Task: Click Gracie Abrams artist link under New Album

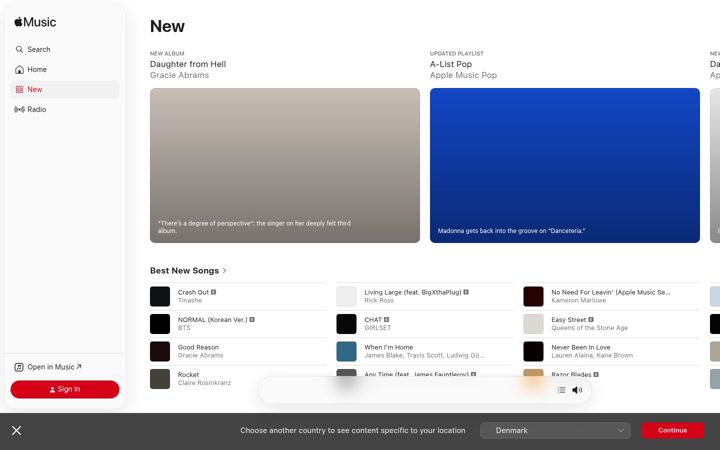Action: [x=179, y=75]
